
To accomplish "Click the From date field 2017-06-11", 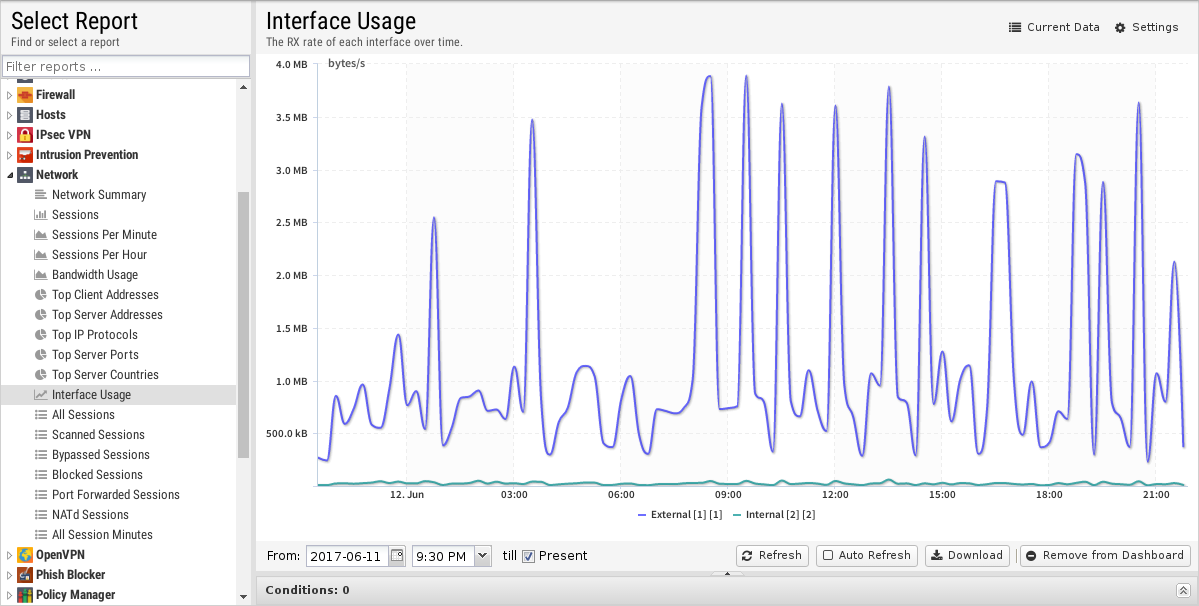I will [348, 556].
